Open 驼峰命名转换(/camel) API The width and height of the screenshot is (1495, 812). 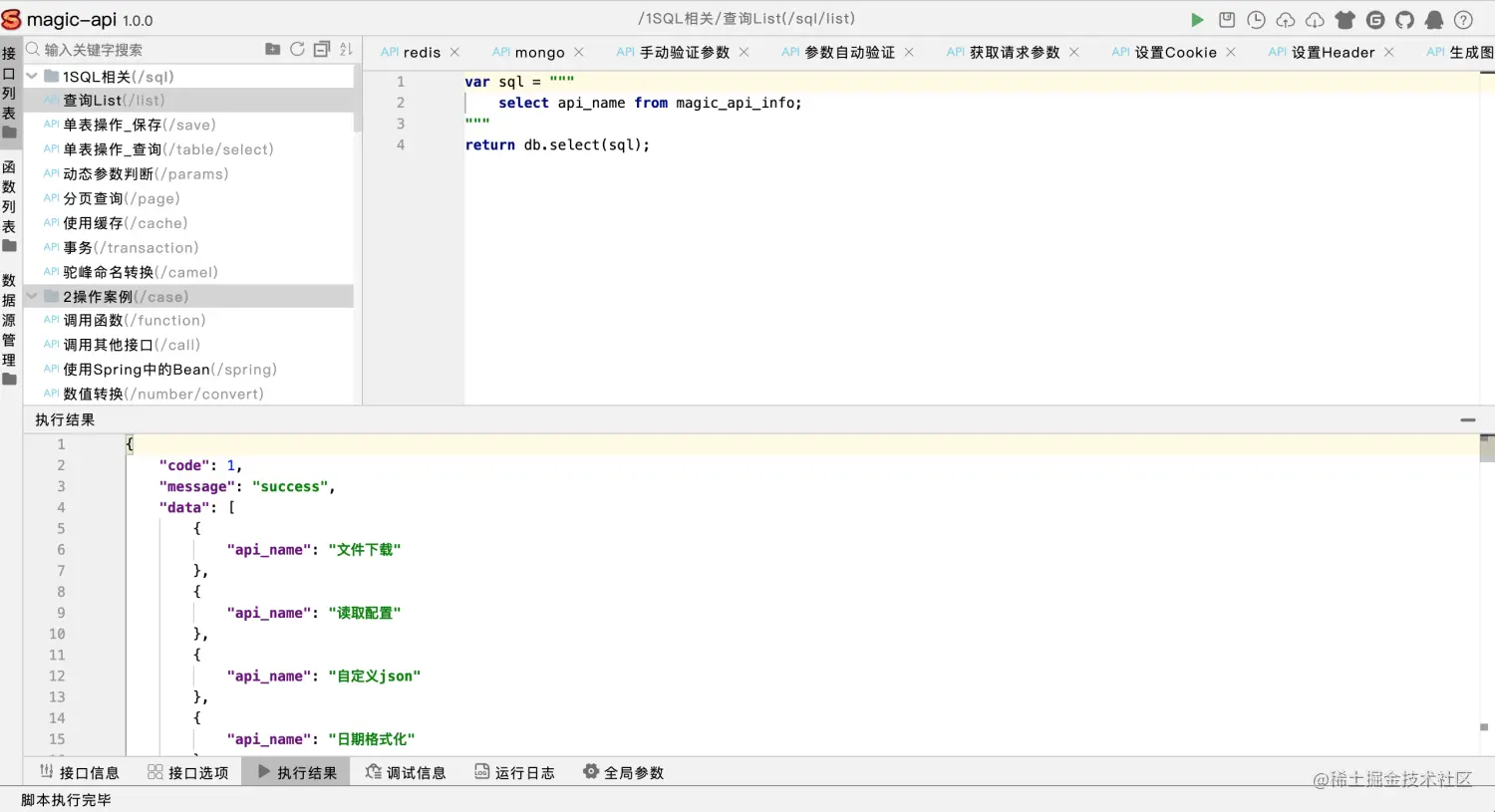(x=189, y=272)
